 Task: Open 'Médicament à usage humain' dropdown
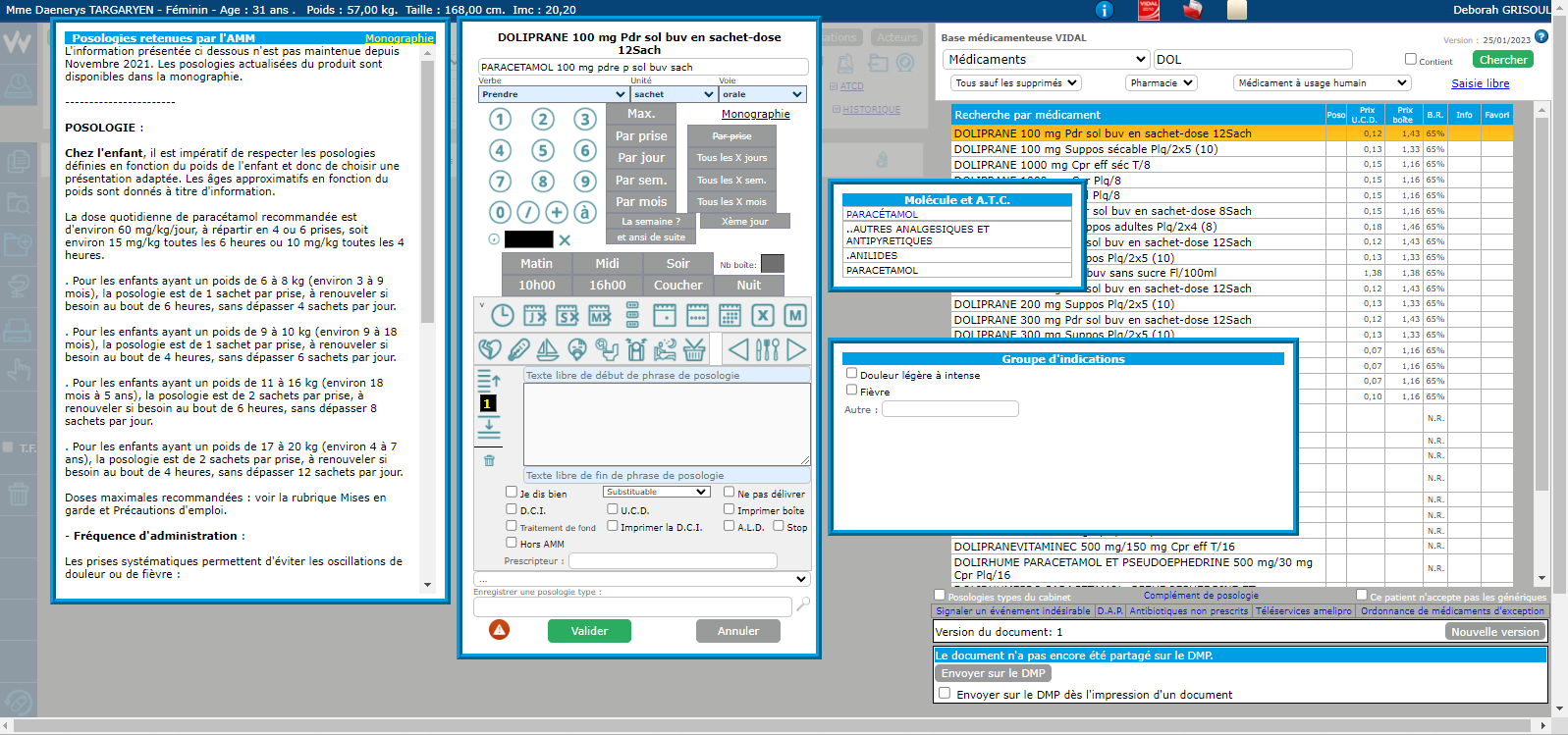[1322, 83]
